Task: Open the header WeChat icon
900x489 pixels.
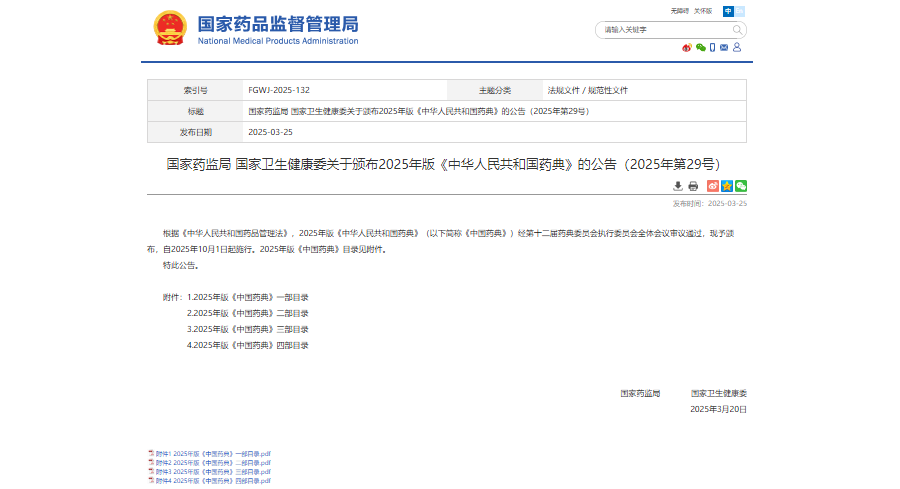Action: [701, 48]
